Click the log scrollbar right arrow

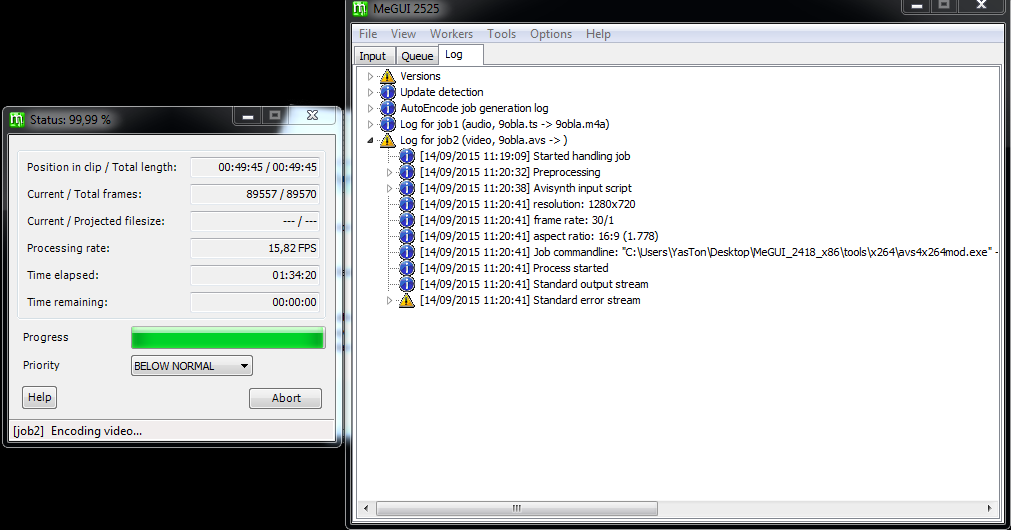point(990,508)
